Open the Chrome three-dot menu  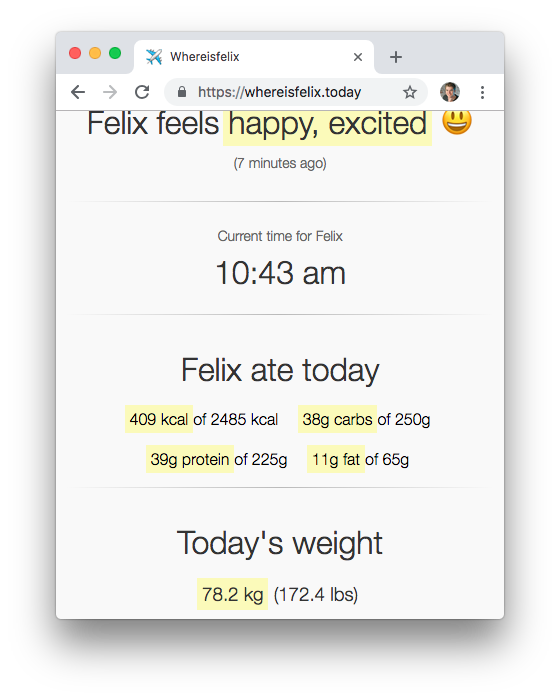click(x=482, y=92)
